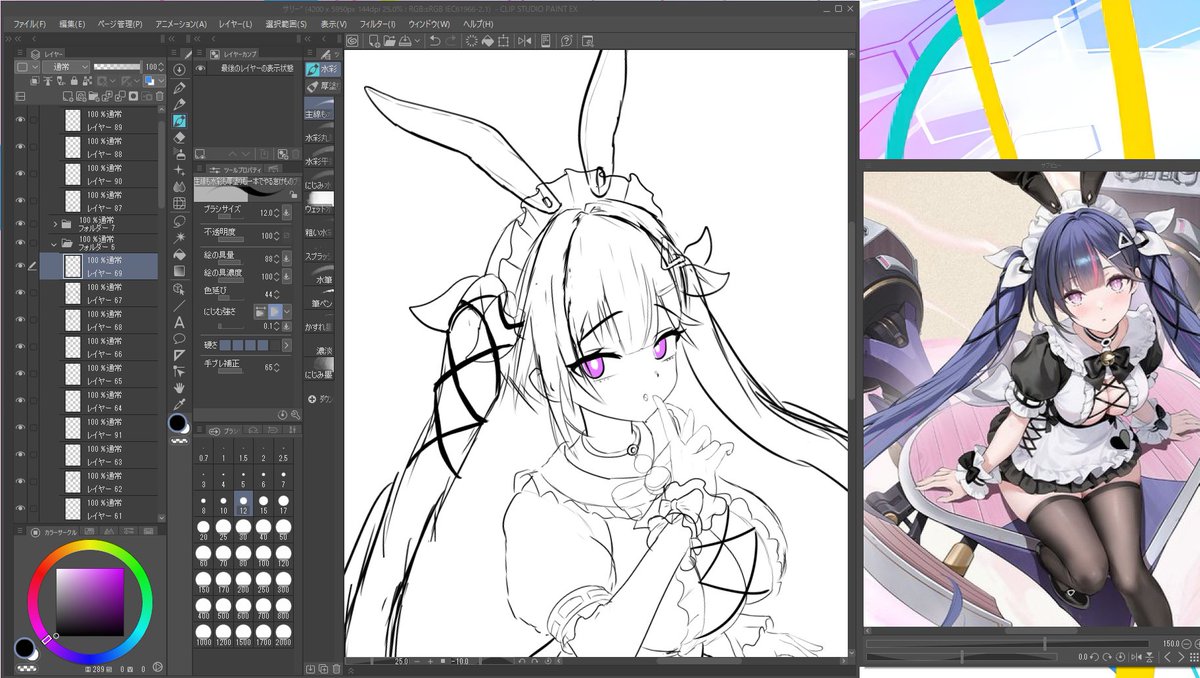Select the Text tool (A)
The width and height of the screenshot is (1200, 678).
click(180, 322)
